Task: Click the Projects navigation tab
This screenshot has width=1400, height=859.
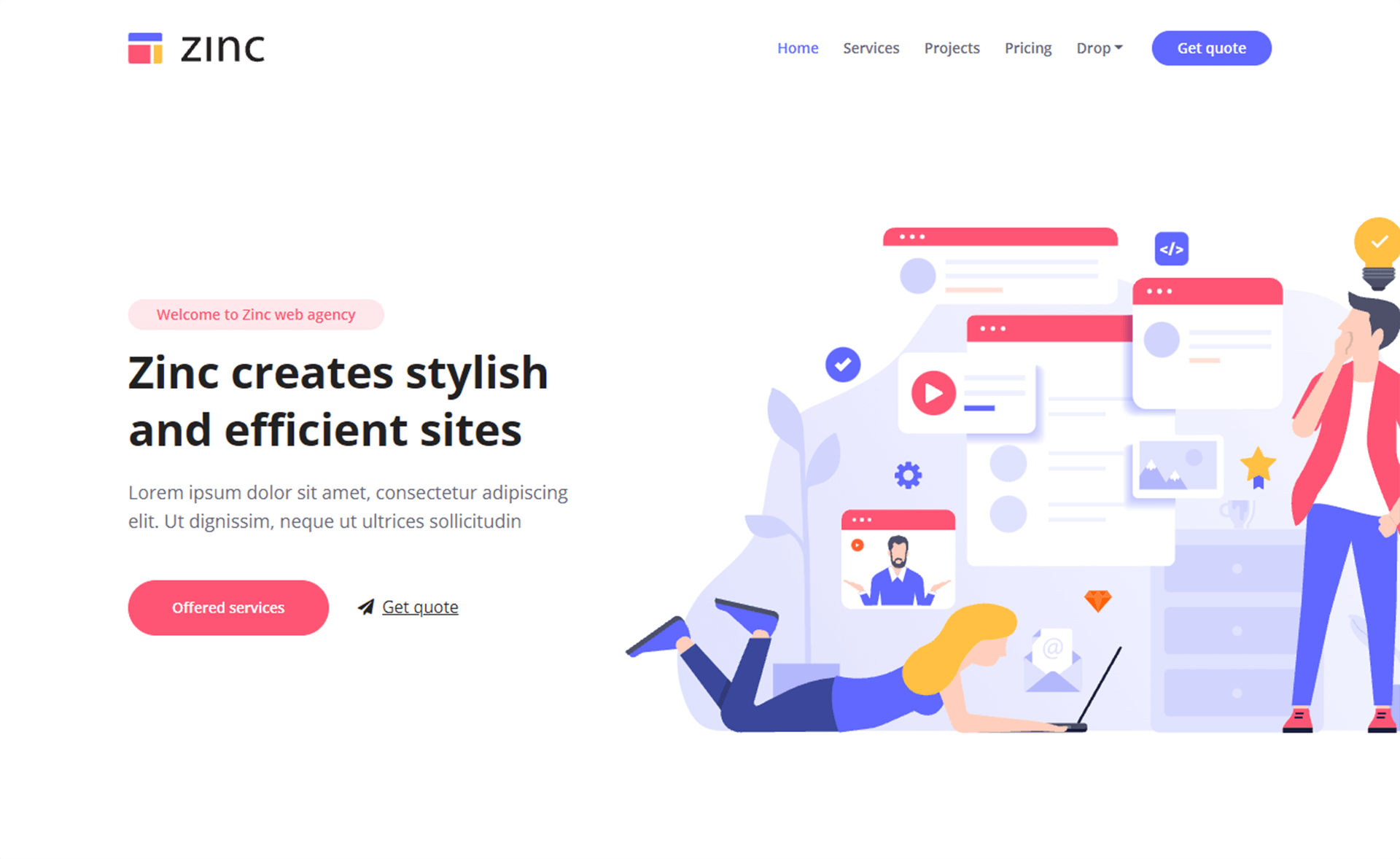Action: tap(950, 48)
